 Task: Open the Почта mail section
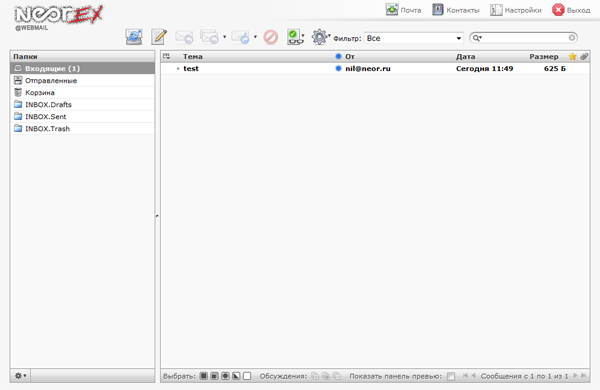(403, 10)
